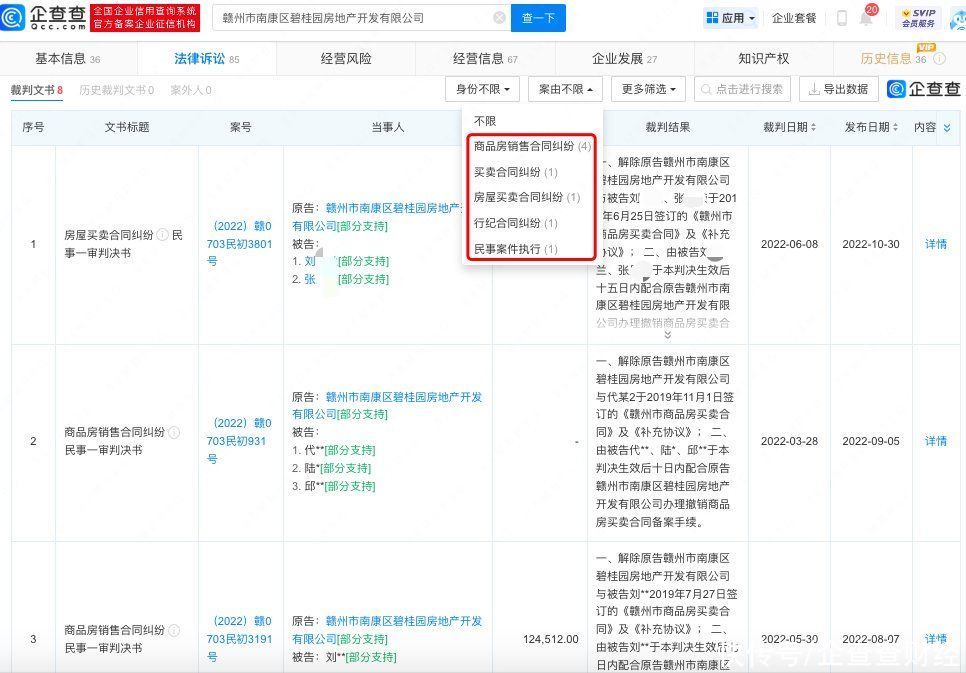
Task: Click the 点击进行搜索 search field
Action: 742,89
